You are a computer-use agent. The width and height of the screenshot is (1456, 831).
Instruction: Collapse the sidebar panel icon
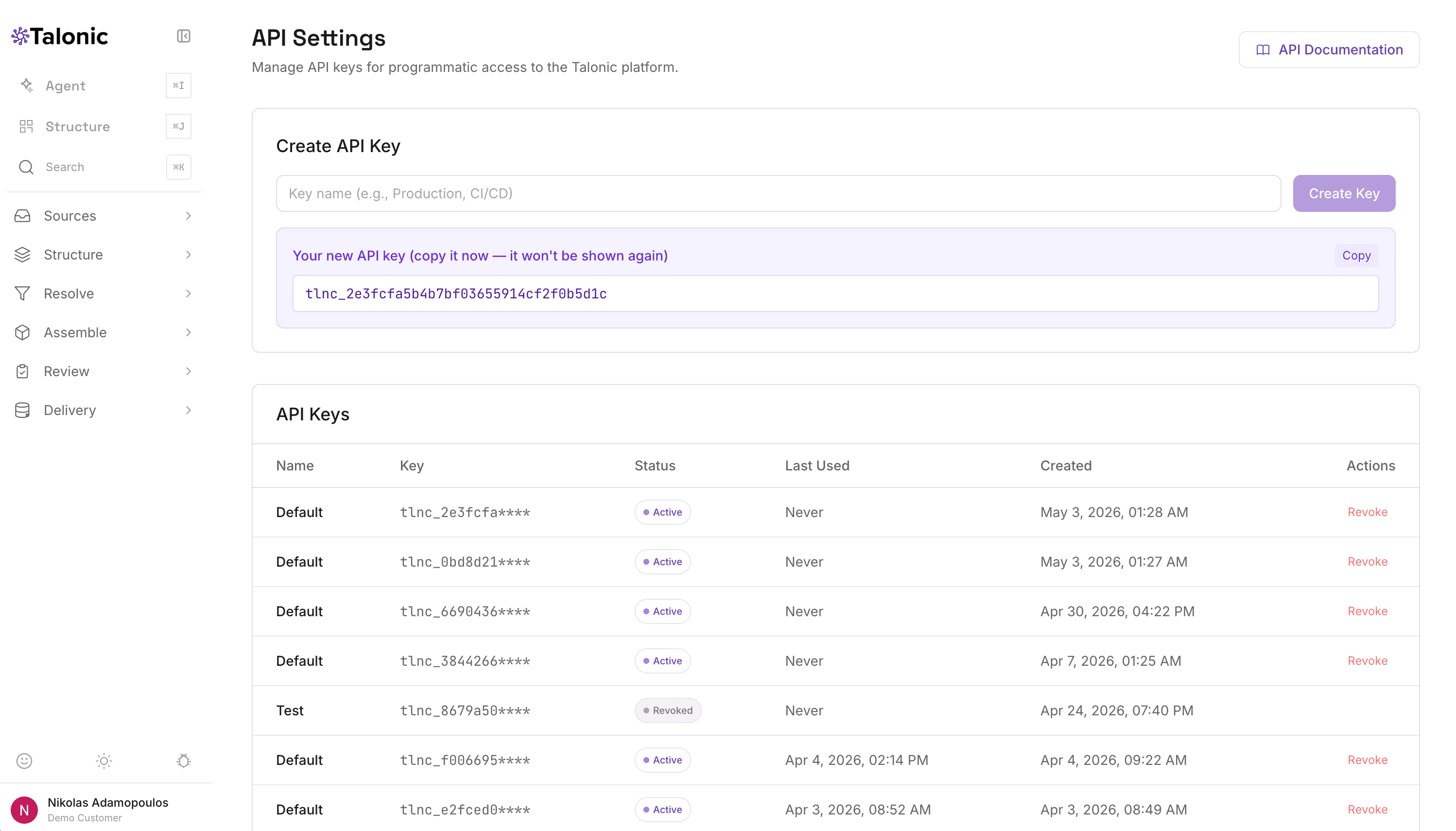[183, 36]
